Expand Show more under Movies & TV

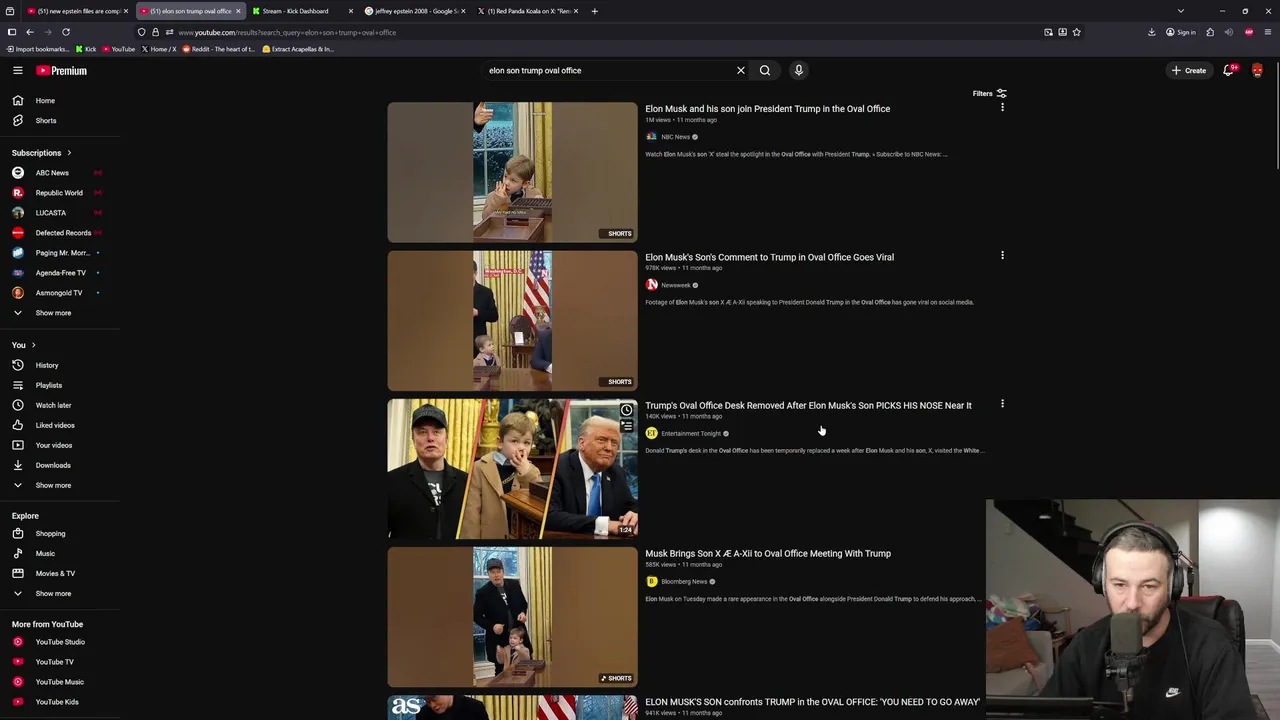[x=52, y=593]
